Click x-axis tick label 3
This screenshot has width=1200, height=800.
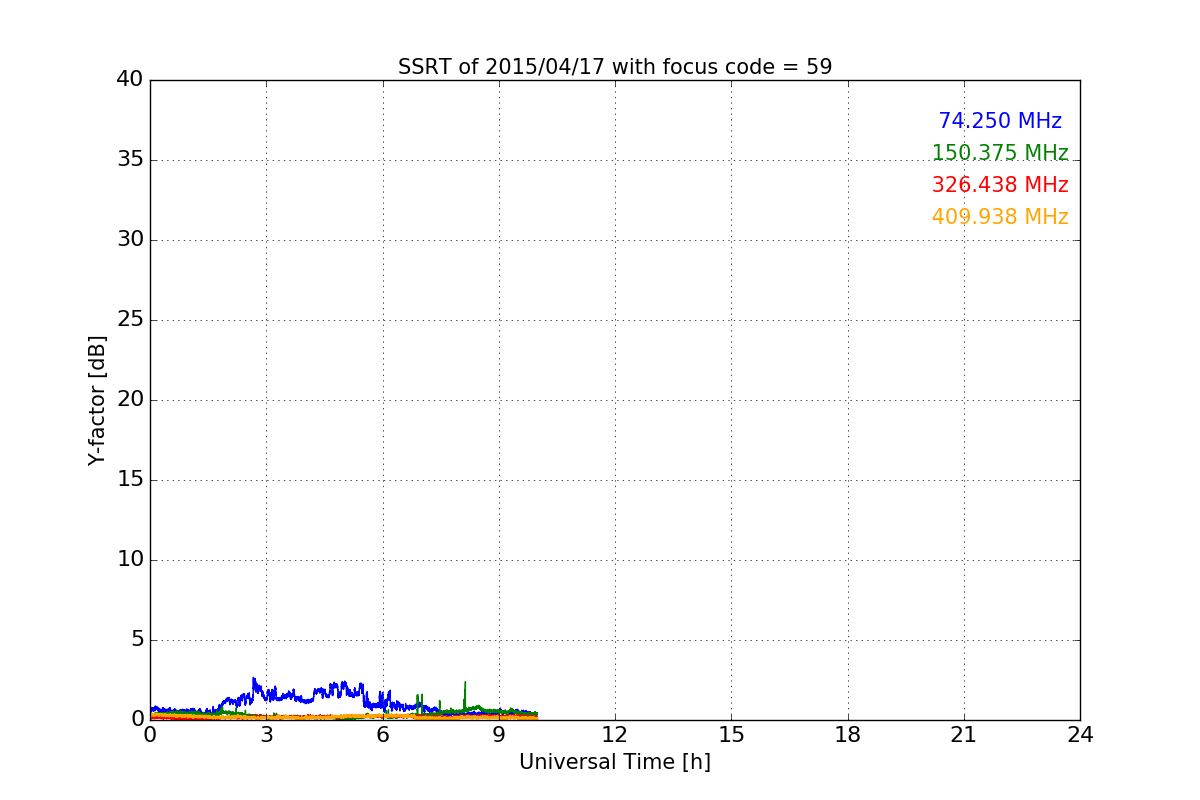(266, 735)
